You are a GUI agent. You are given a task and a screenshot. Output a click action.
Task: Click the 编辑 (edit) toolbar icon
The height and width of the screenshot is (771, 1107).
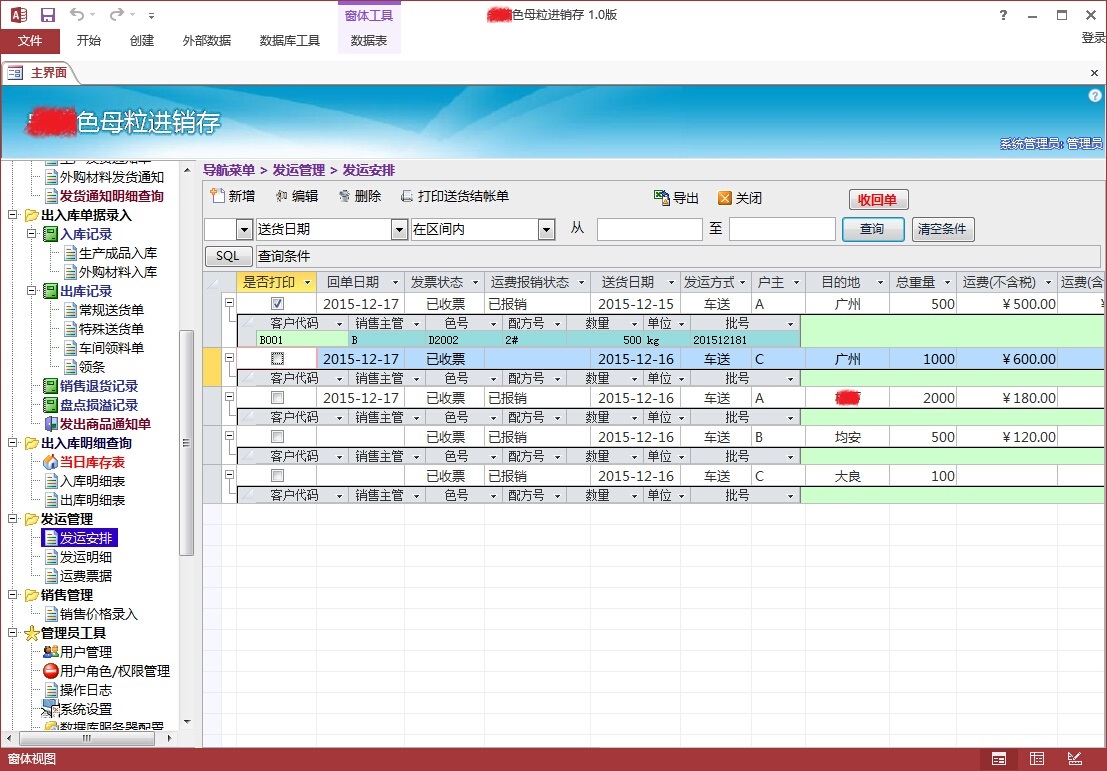pyautogui.click(x=282, y=196)
